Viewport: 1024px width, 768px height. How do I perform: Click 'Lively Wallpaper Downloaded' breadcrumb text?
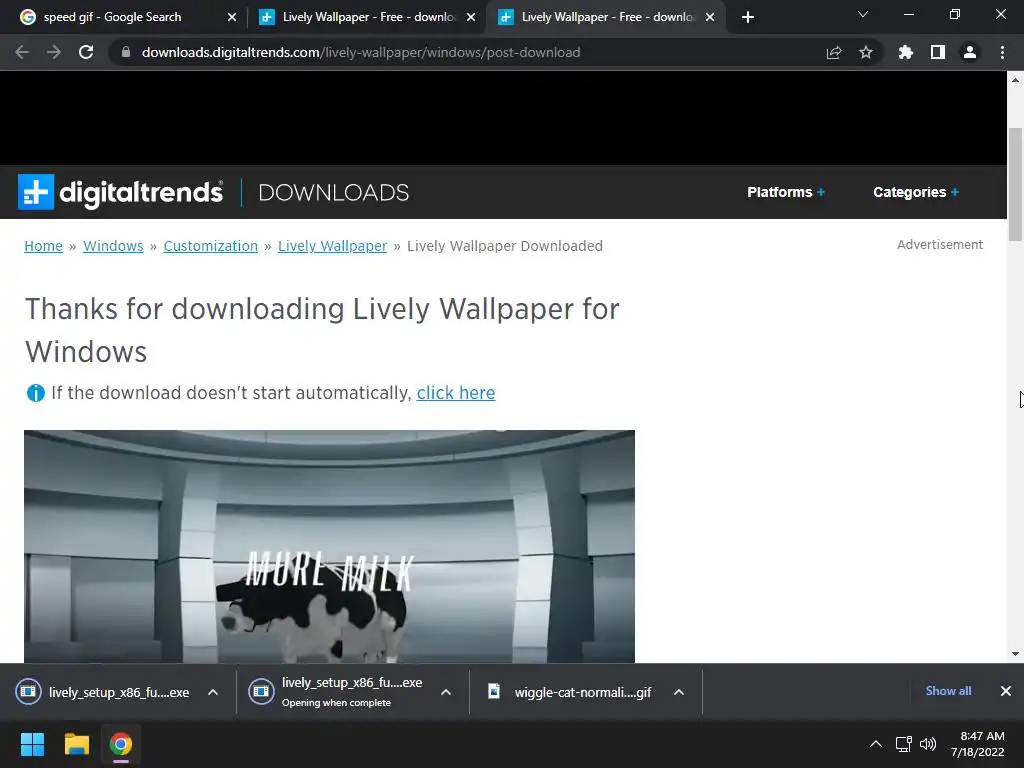(505, 246)
